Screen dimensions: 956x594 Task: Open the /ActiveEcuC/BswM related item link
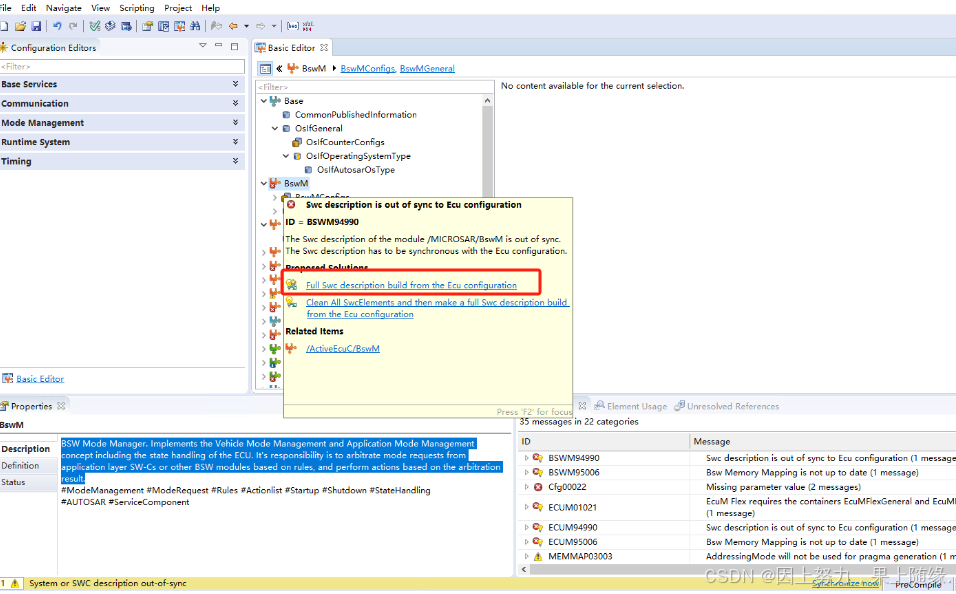(x=343, y=349)
